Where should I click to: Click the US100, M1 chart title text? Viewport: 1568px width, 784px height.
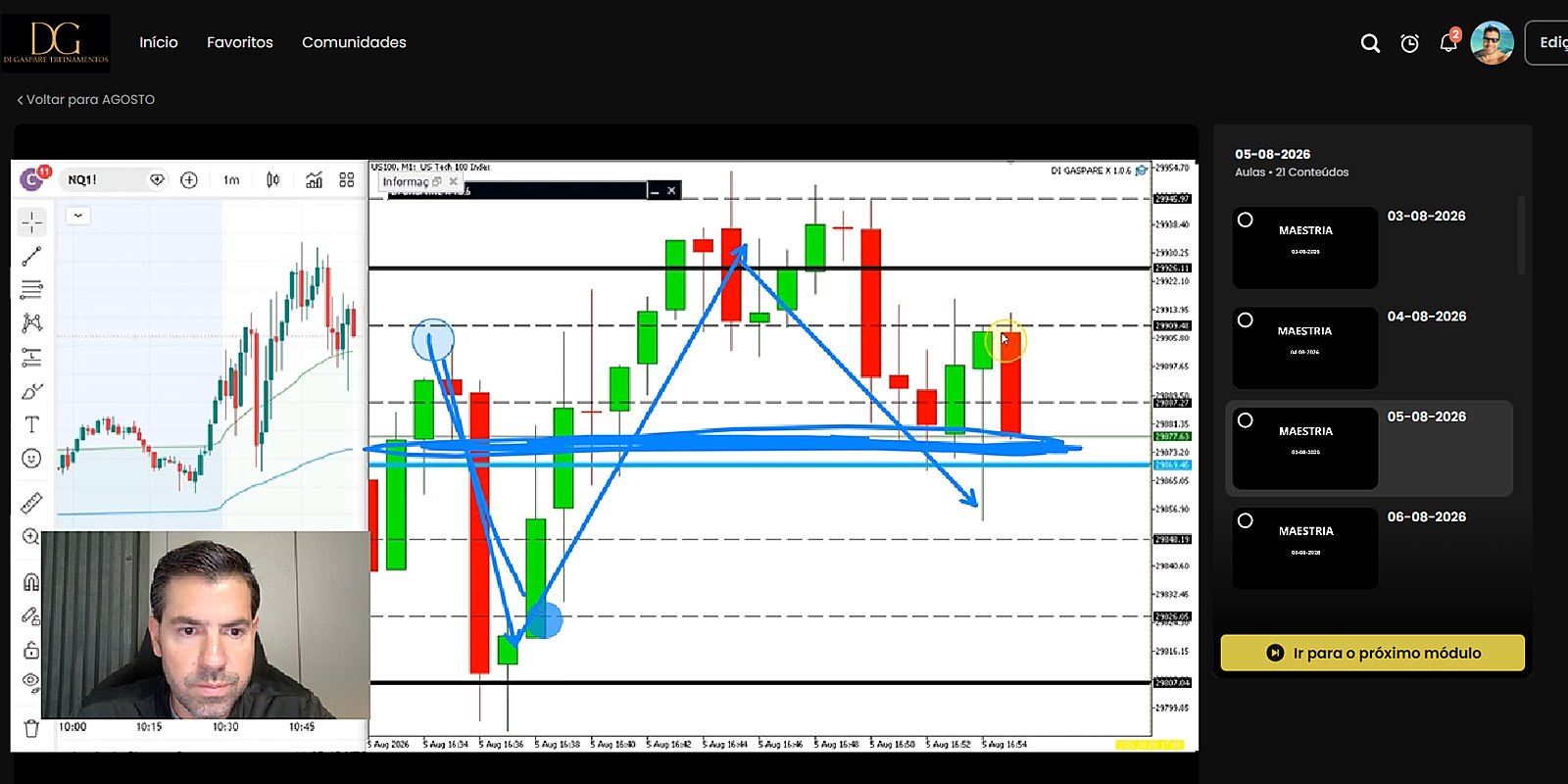click(x=430, y=167)
